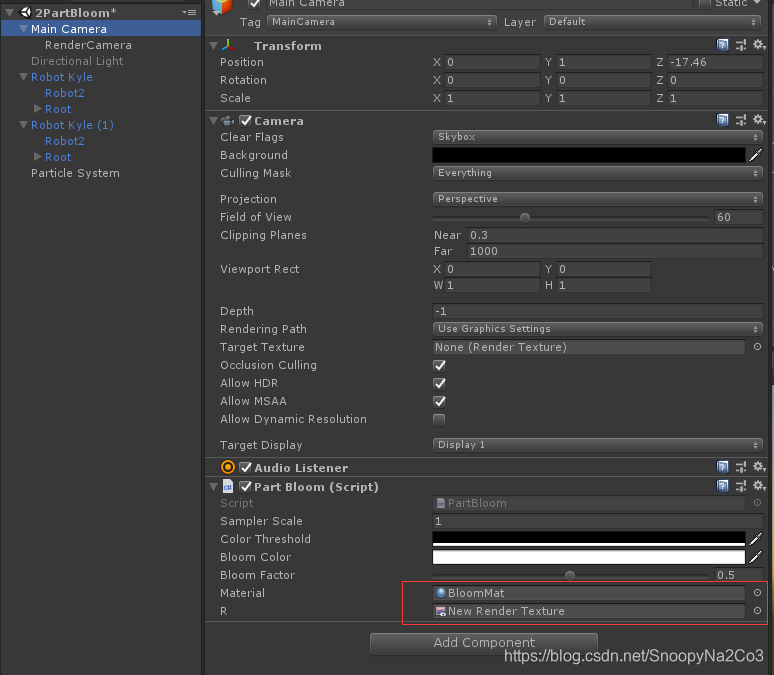Click Field of View slider handle
The image size is (774, 675).
pyautogui.click(x=525, y=218)
